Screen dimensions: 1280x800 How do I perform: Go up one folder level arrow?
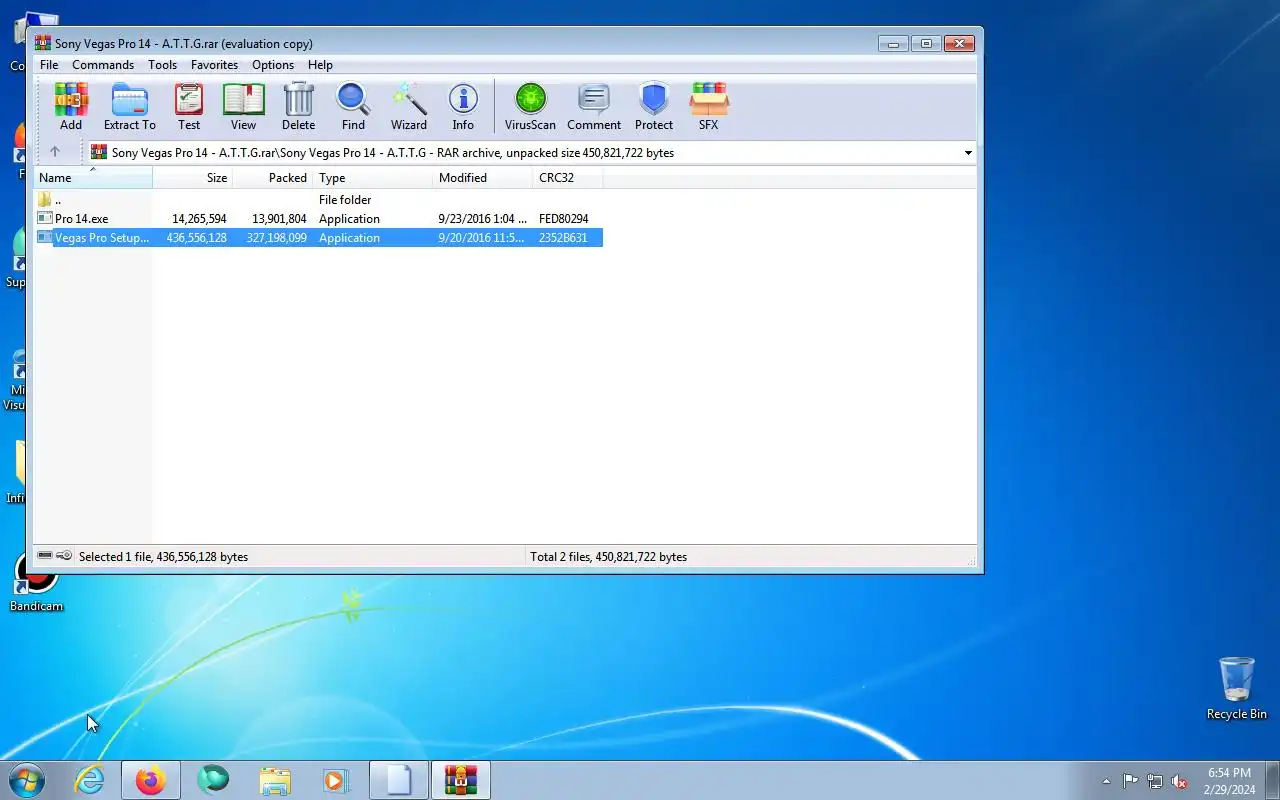click(55, 152)
